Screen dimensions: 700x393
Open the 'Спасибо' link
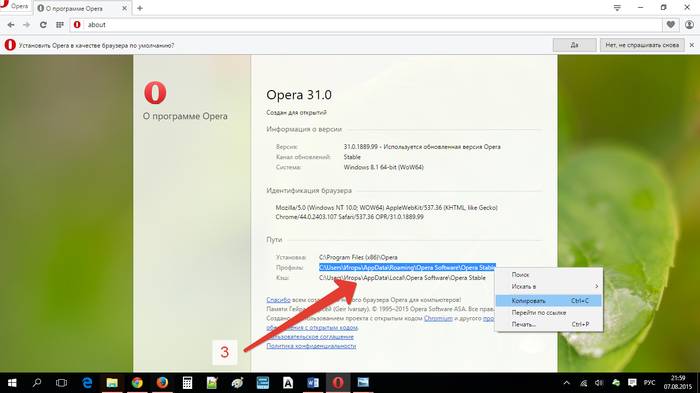tap(278, 300)
